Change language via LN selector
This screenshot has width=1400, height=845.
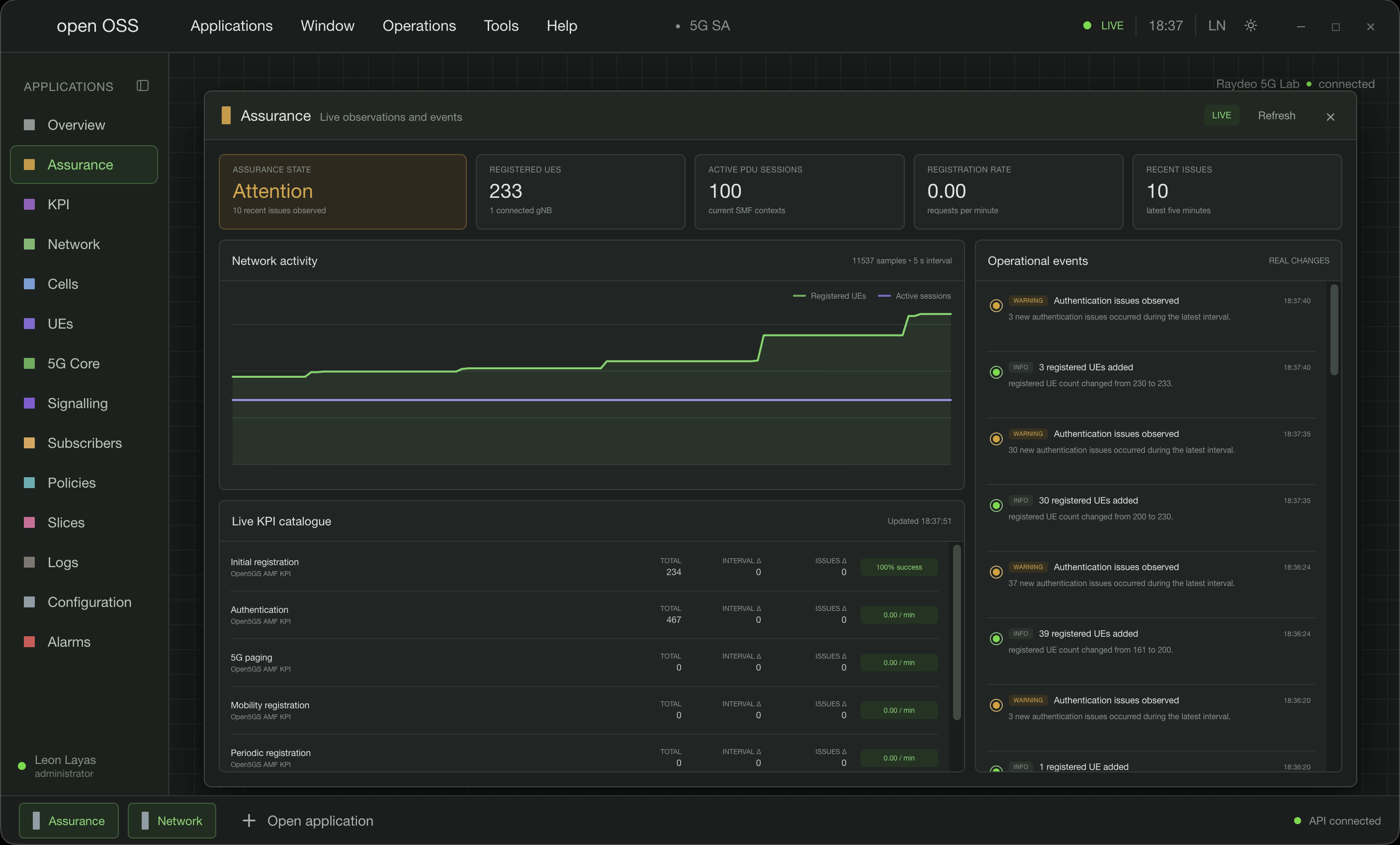point(1217,25)
